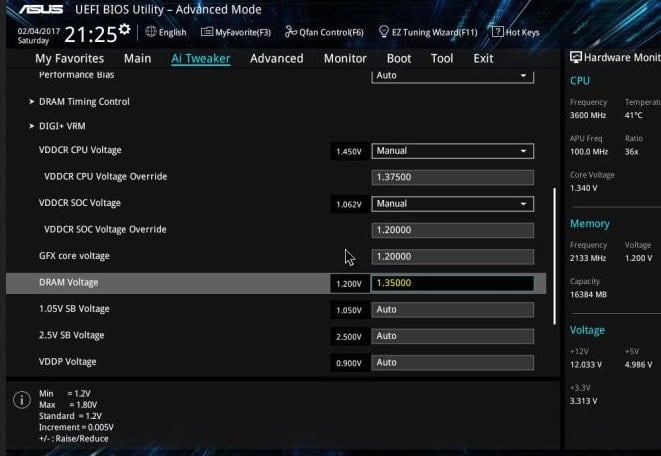Click the 3600 MHz CPU frequency value
This screenshot has width=661, height=456.
(x=588, y=115)
